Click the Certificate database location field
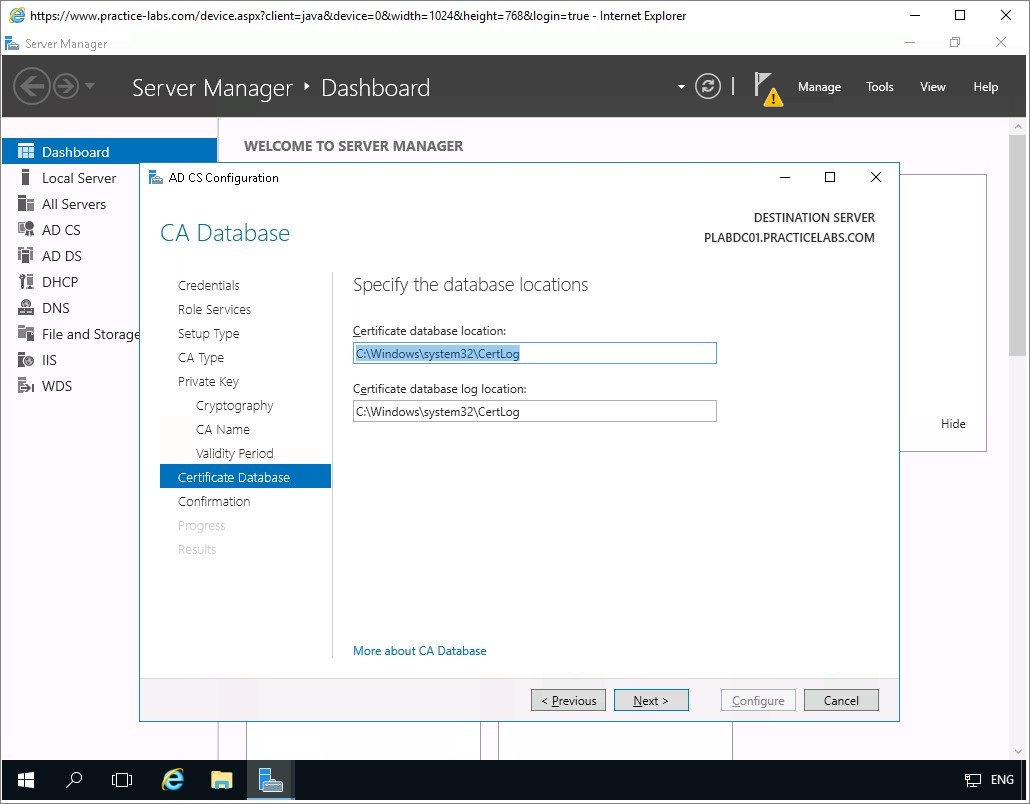 pyautogui.click(x=535, y=353)
